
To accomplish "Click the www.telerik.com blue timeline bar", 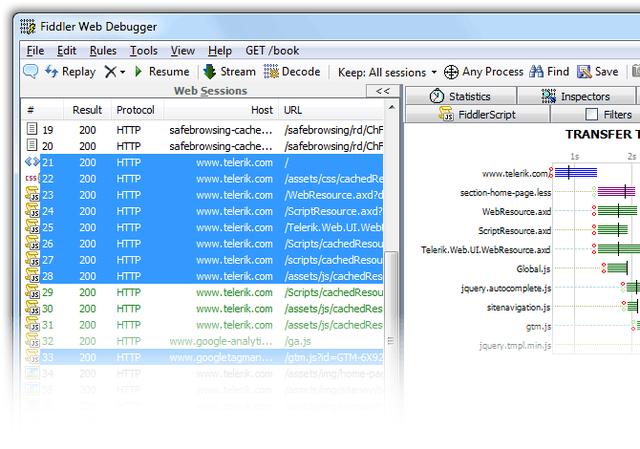I will 576,173.
